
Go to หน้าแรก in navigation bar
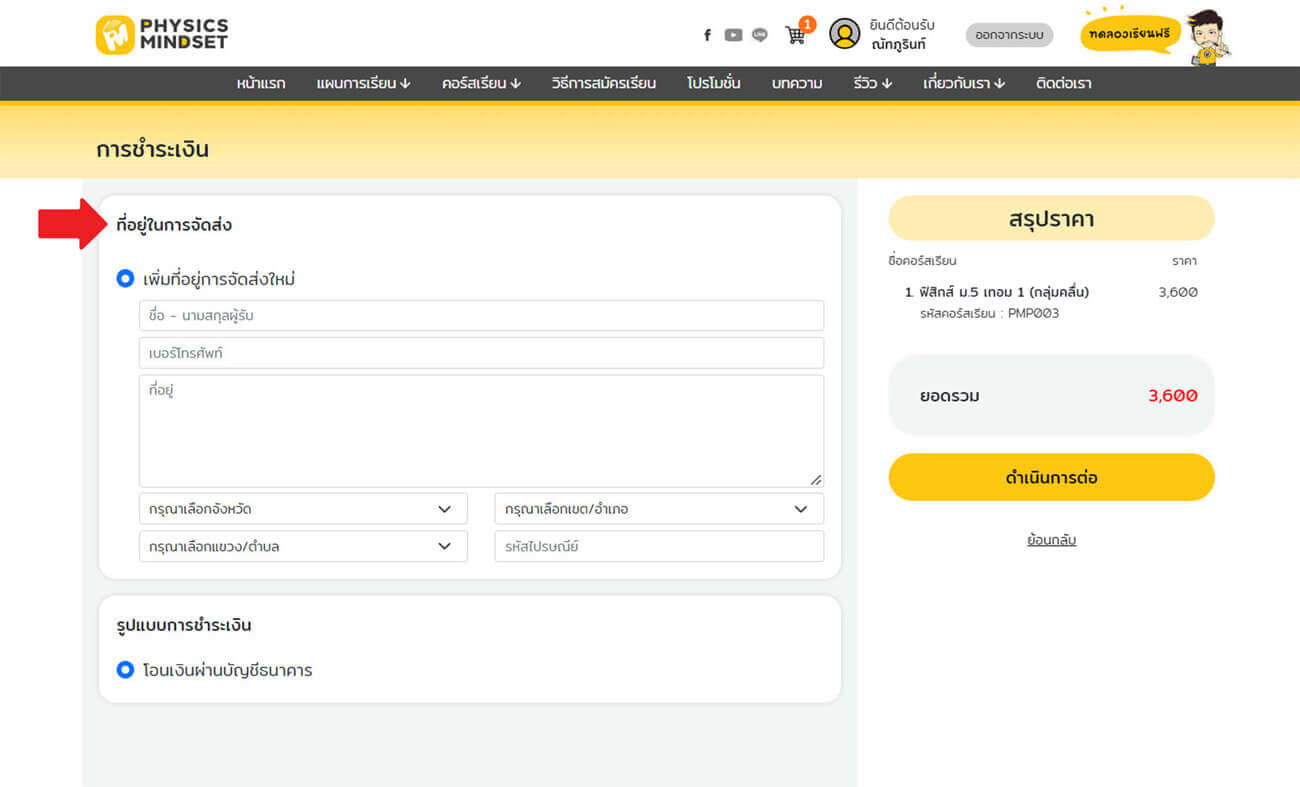coord(261,83)
